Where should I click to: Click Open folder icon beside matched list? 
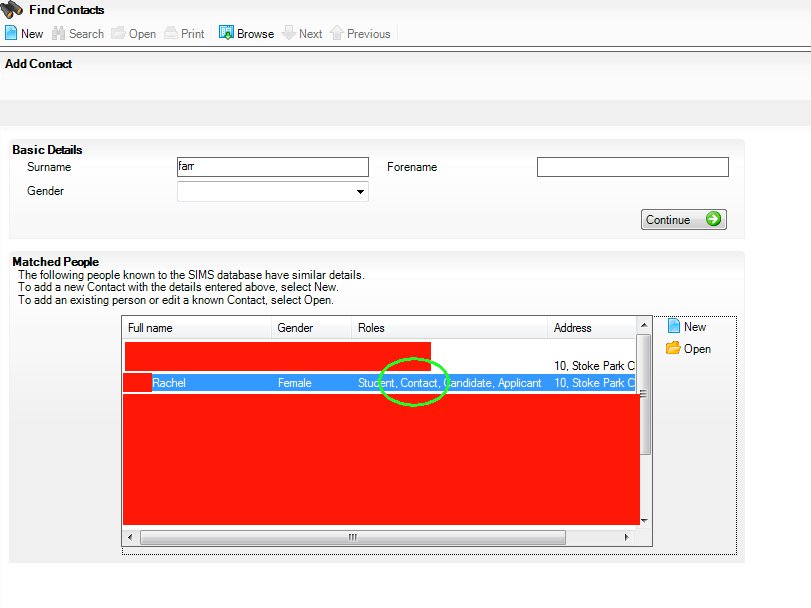tap(673, 348)
